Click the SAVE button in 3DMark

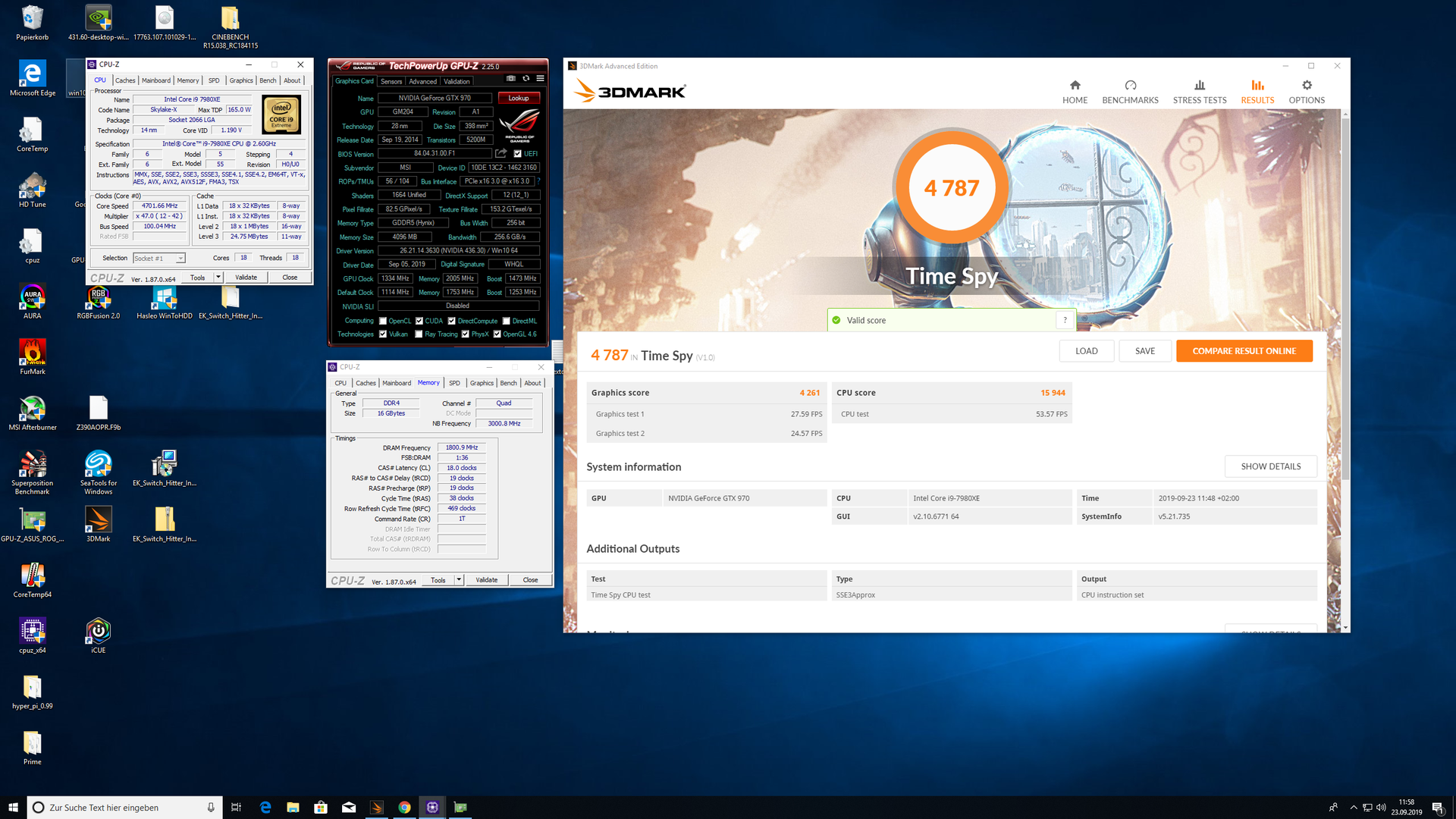click(1145, 350)
